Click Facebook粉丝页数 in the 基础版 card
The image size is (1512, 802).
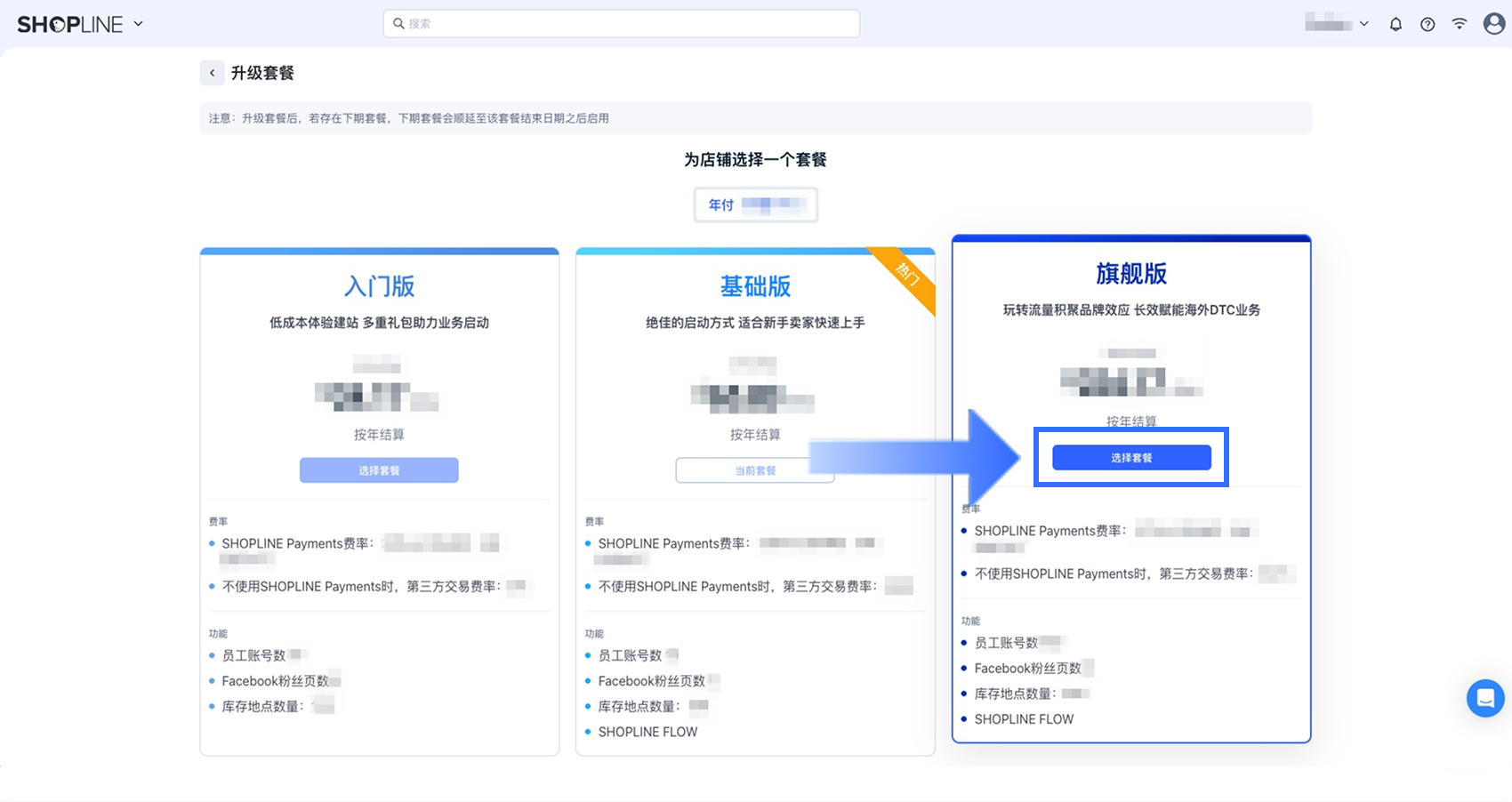click(x=651, y=681)
